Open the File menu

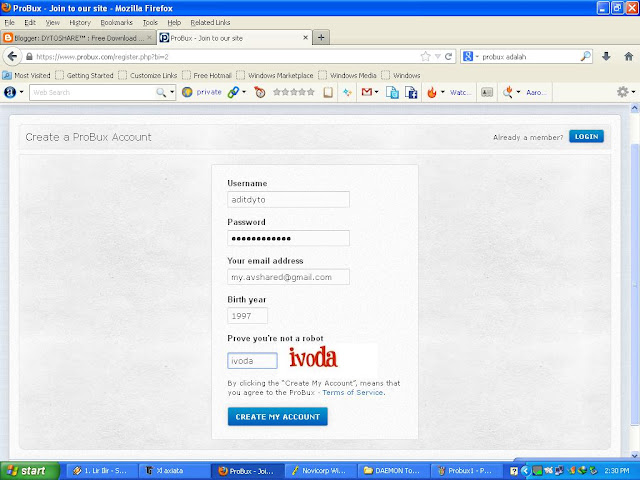(9, 22)
